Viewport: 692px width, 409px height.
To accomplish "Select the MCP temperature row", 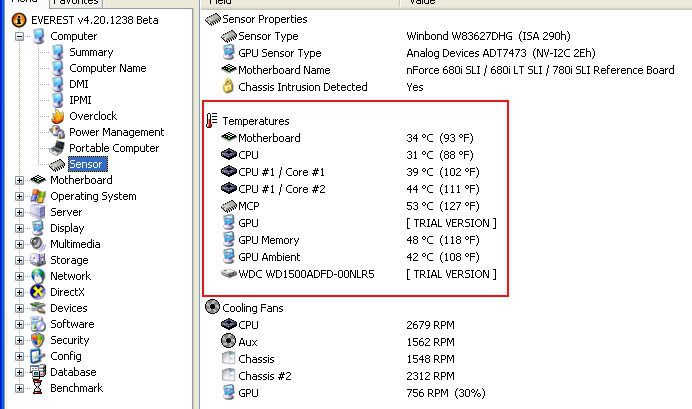I will pyautogui.click(x=350, y=206).
